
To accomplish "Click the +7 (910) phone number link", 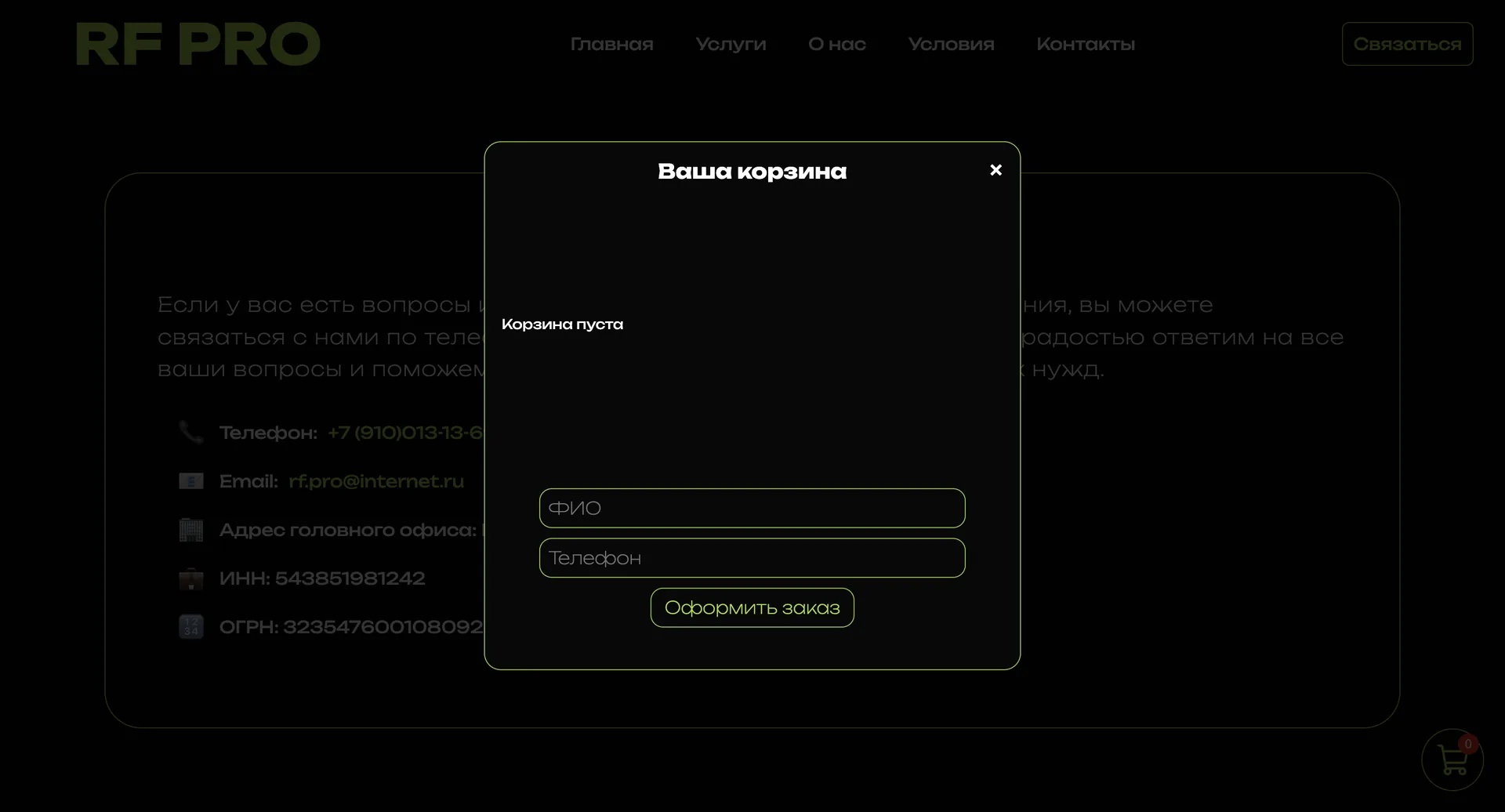I will [405, 433].
